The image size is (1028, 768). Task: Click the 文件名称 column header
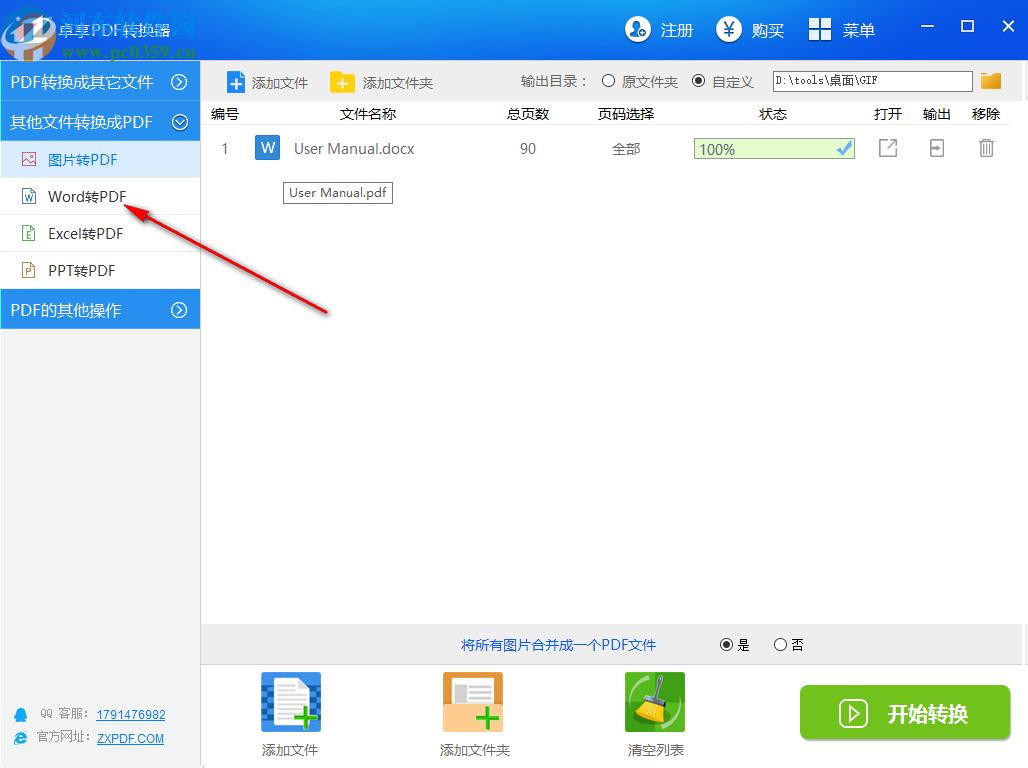click(x=368, y=114)
